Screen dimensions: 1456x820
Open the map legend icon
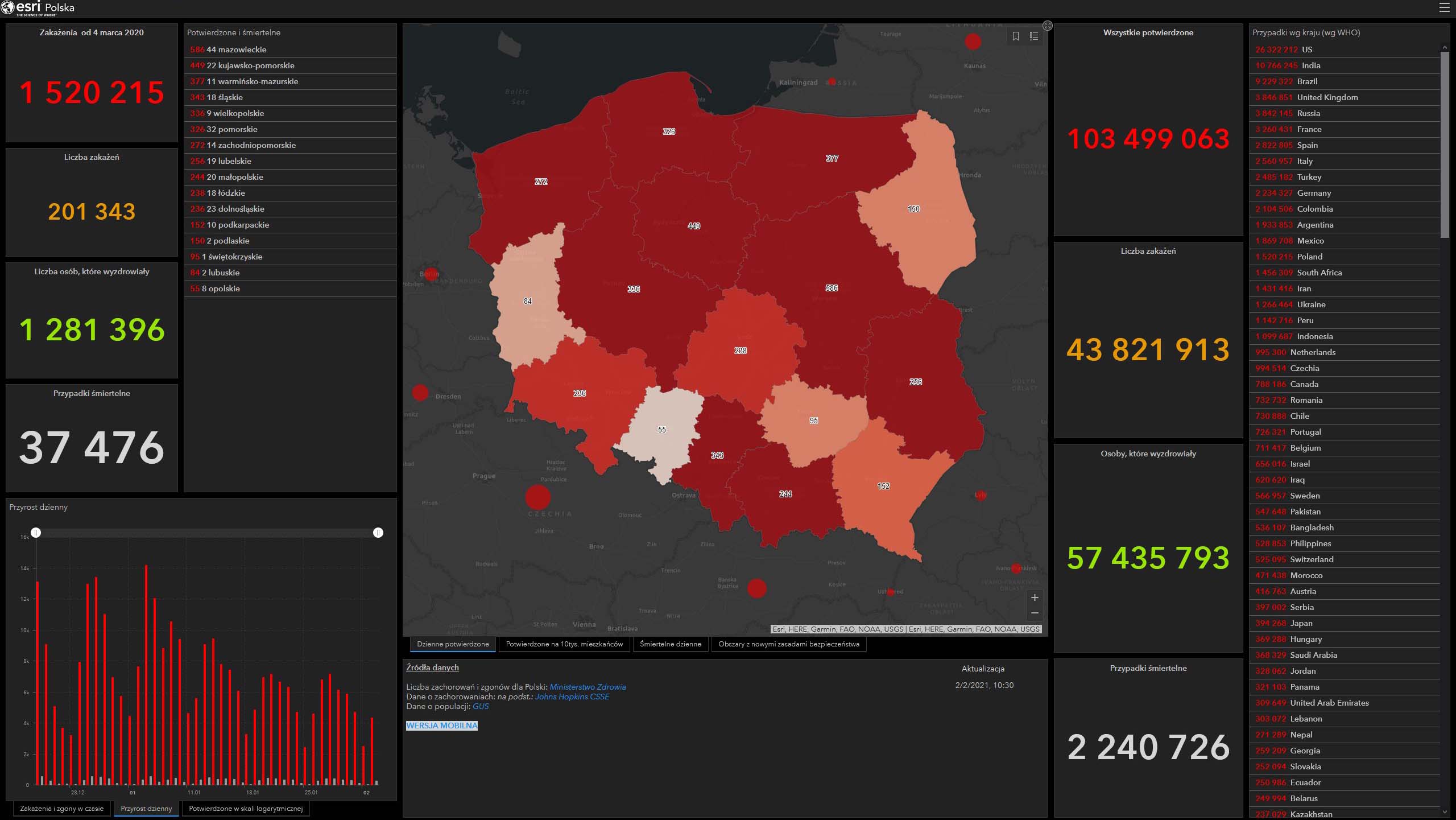click(1034, 36)
